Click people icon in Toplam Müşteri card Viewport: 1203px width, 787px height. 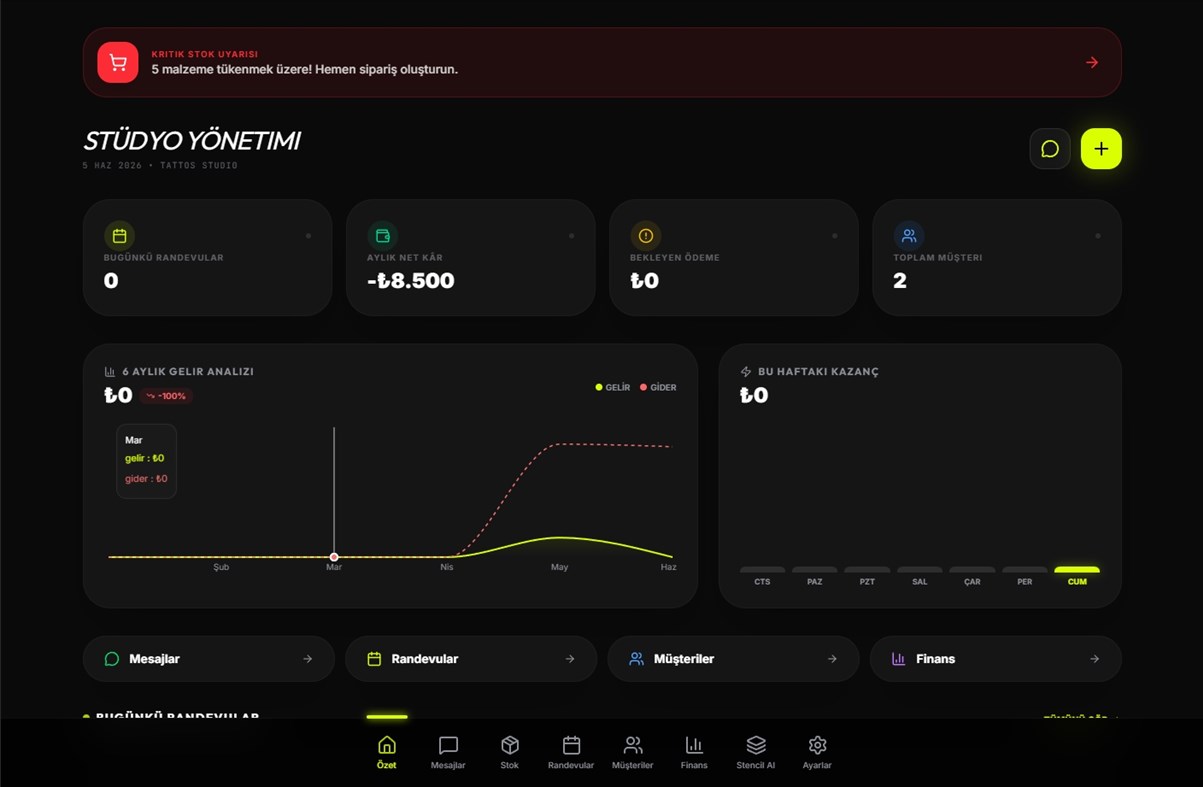pos(909,236)
